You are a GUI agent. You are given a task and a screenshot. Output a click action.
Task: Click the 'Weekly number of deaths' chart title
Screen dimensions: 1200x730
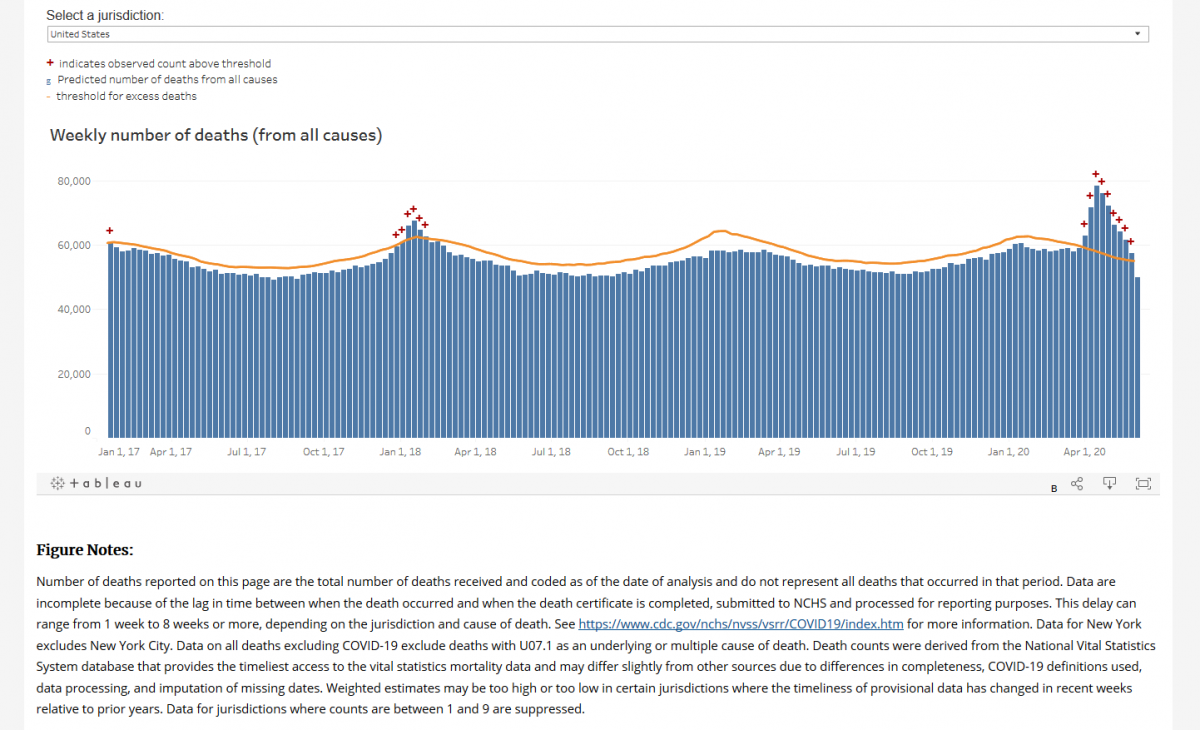[x=216, y=135]
